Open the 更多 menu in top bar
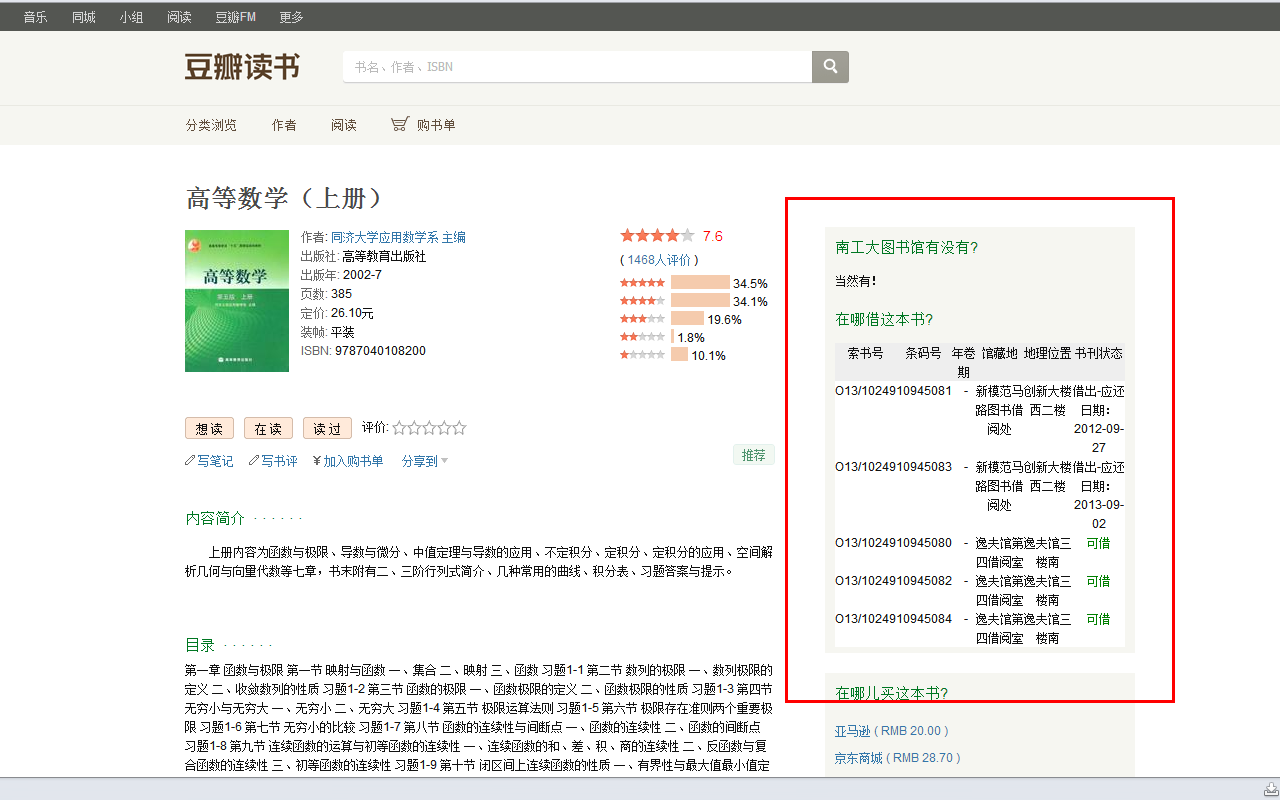Viewport: 1280px width, 800px height. click(291, 17)
